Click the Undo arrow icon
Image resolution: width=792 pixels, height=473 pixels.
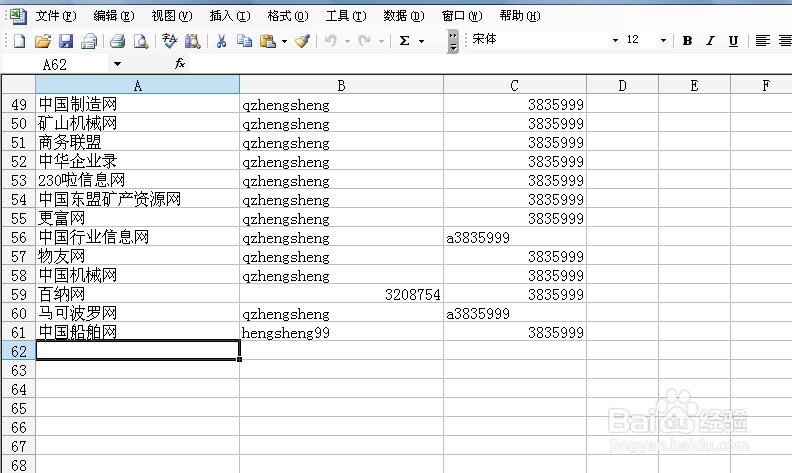coord(331,40)
